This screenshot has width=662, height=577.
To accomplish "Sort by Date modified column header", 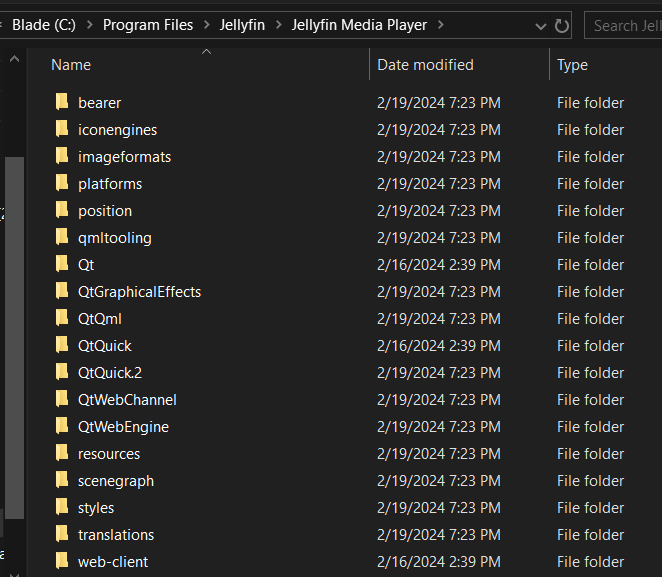I will pyautogui.click(x=425, y=65).
